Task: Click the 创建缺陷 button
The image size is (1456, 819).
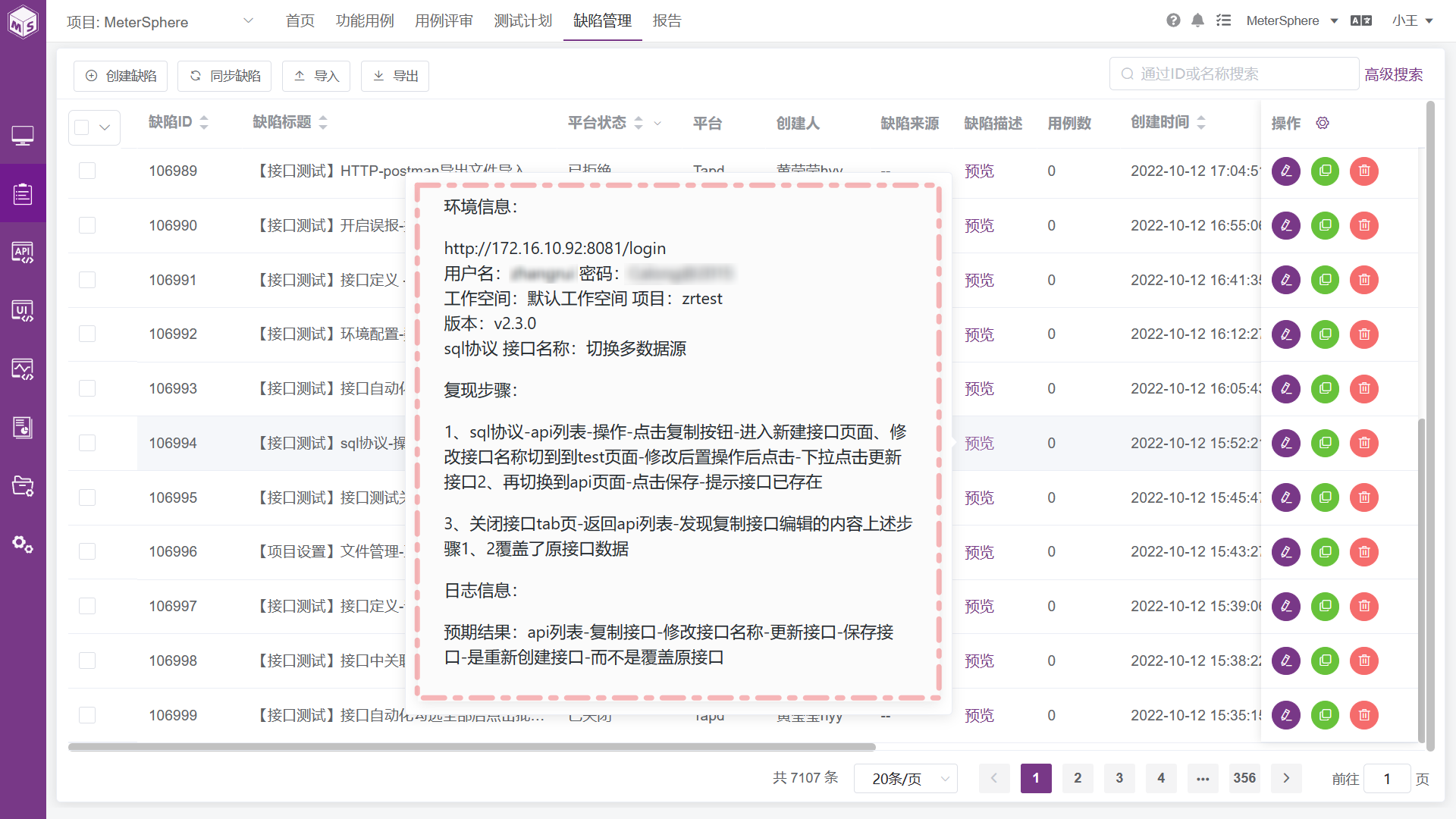Action: coord(121,76)
